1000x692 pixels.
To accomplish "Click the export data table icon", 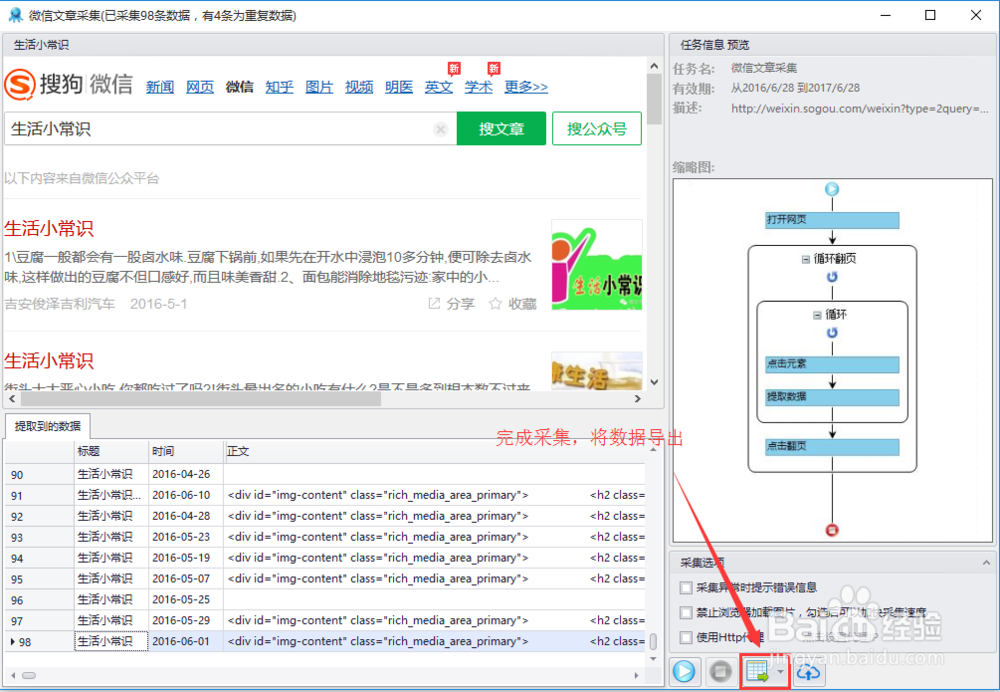I will click(x=758, y=671).
